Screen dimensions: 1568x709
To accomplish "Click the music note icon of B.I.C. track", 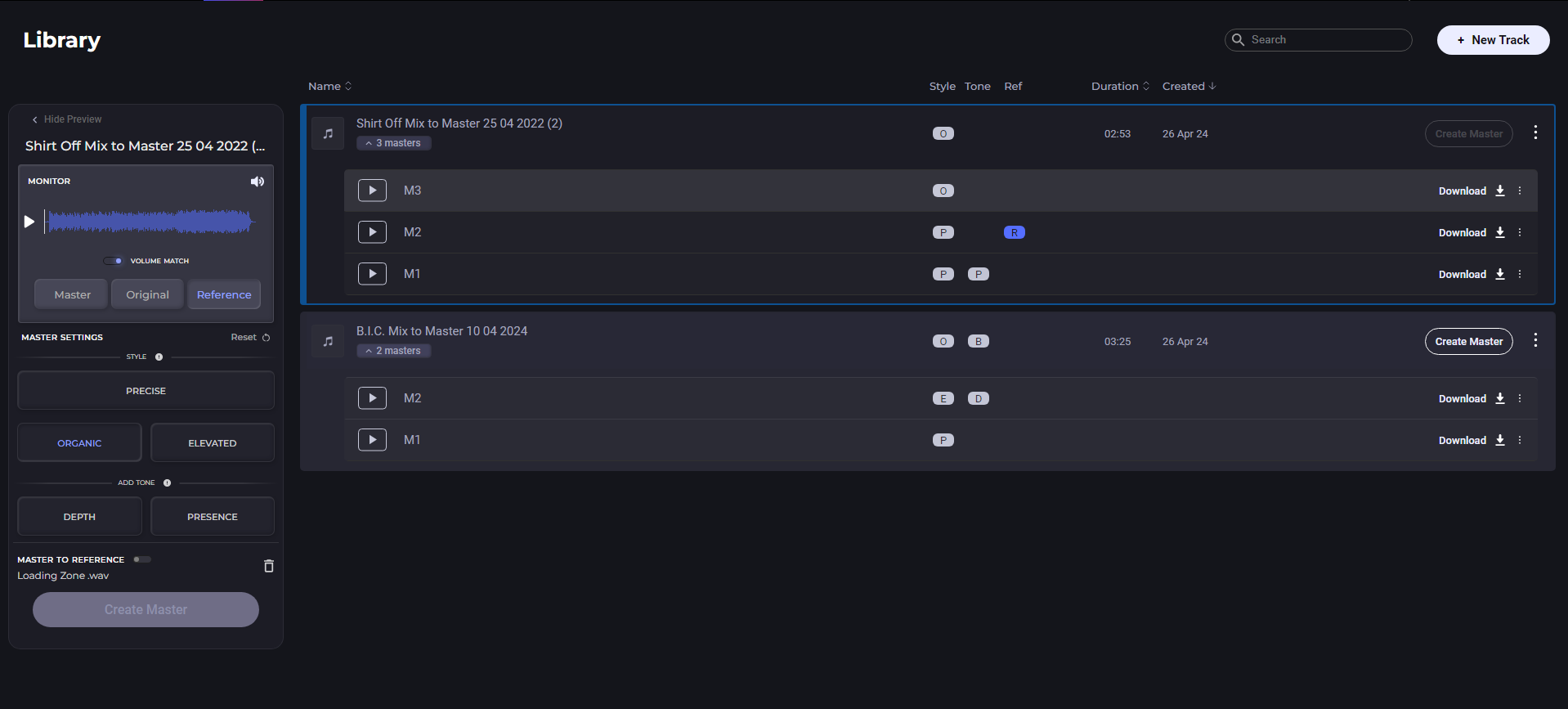I will (x=328, y=341).
